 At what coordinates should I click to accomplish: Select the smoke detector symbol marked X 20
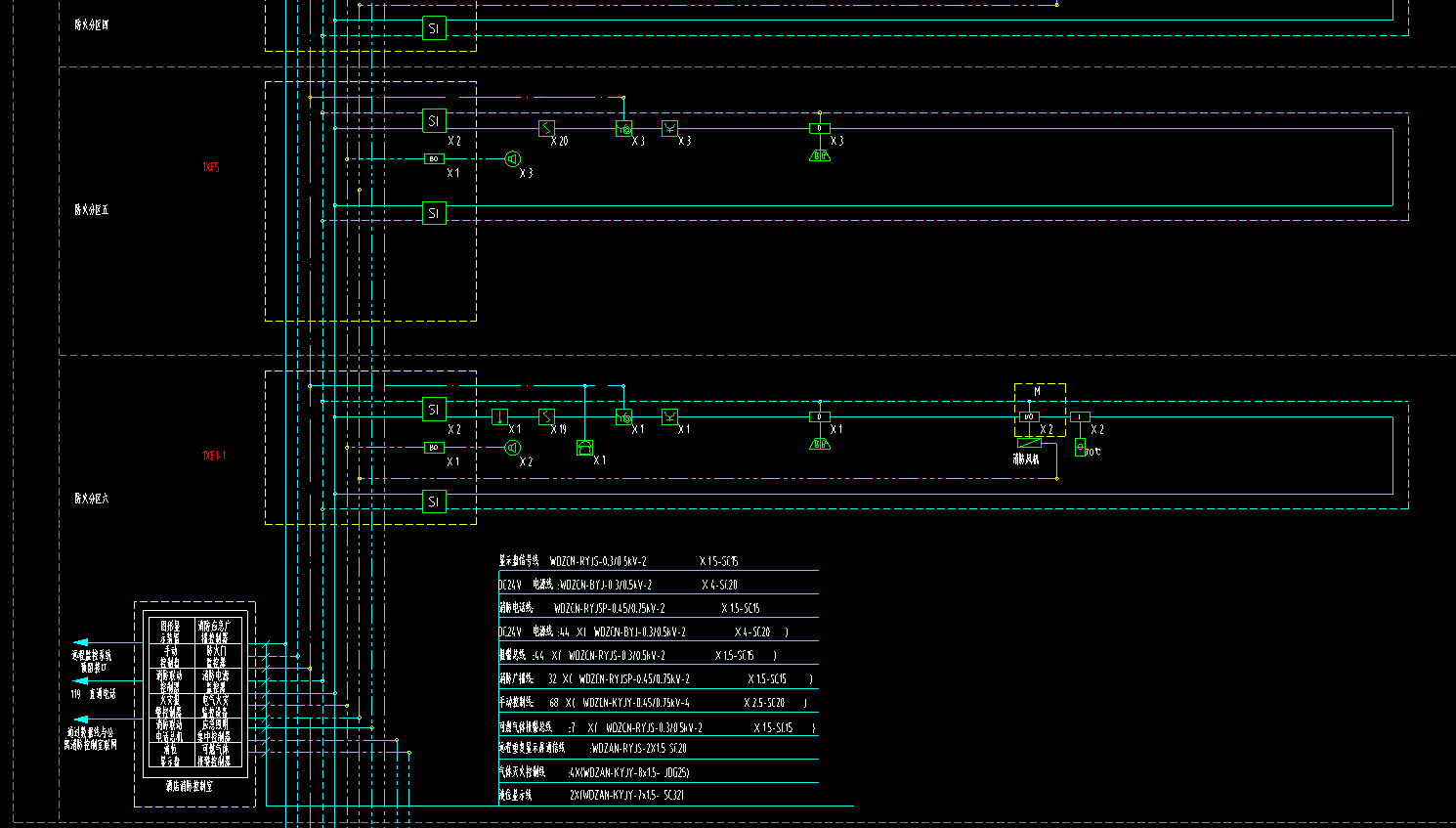tap(547, 128)
